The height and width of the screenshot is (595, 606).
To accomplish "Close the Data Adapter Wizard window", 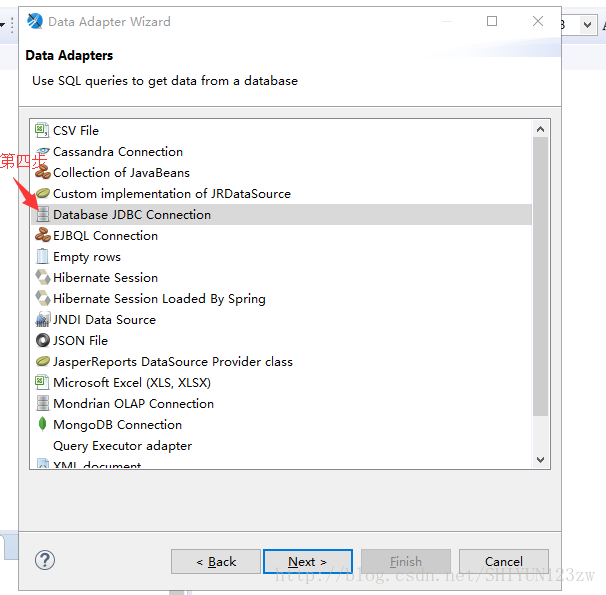I will point(538,21).
